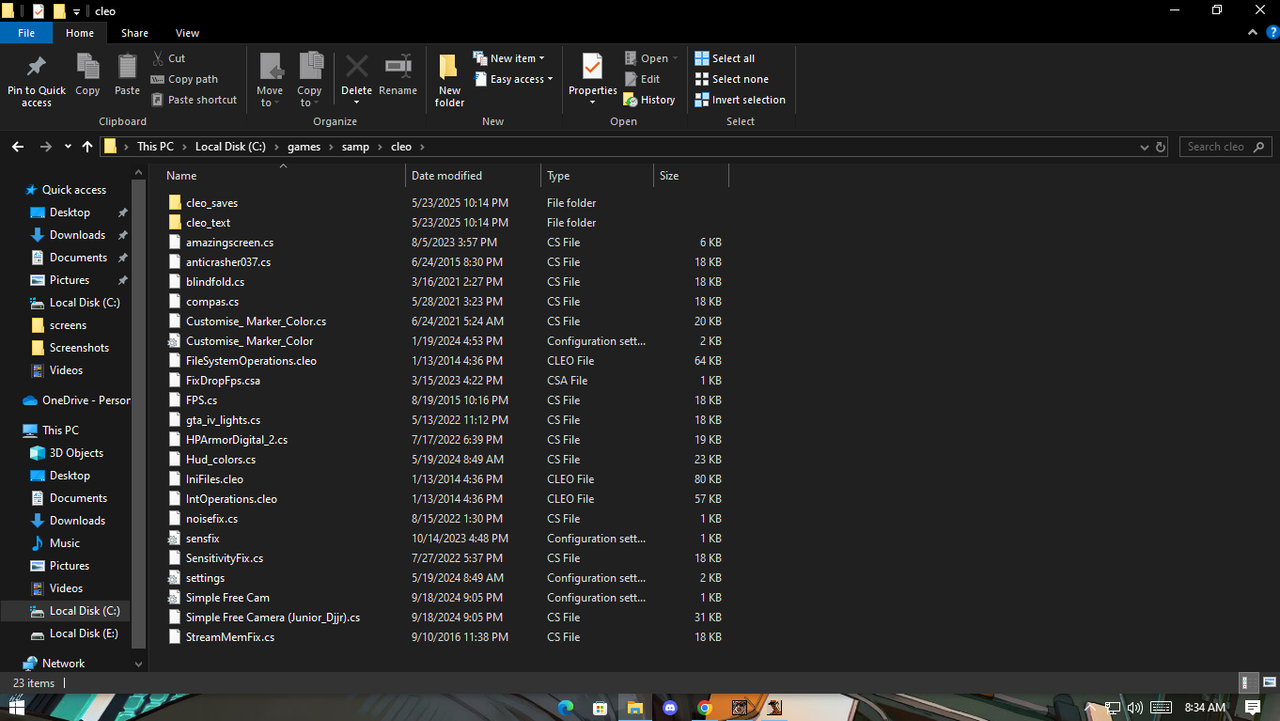This screenshot has height=721, width=1280.
Task: Switch to details view layout
Action: 1248,683
